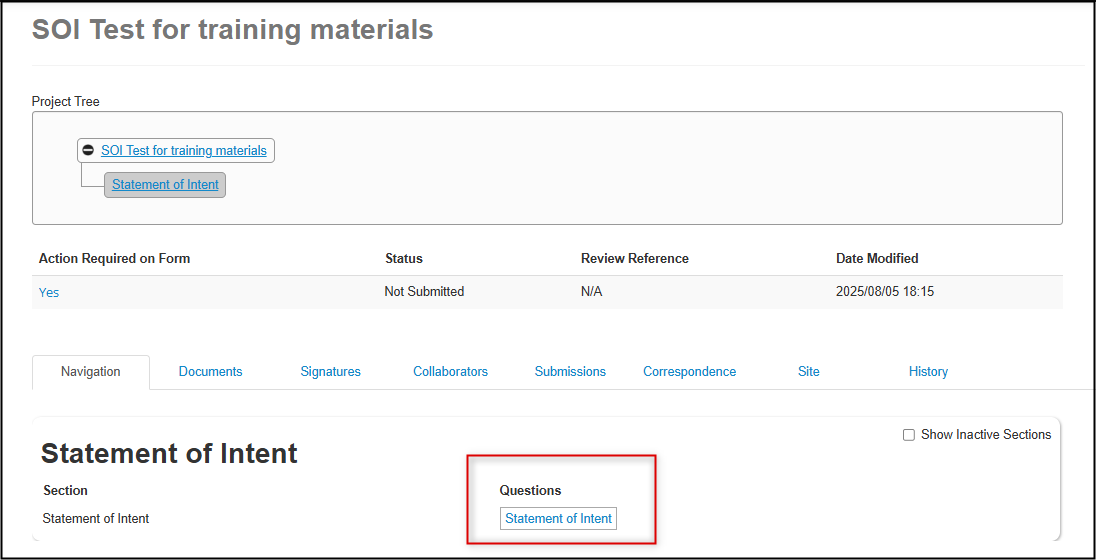Click the Date Modified column header
This screenshot has height=560, width=1096.
coord(877,259)
